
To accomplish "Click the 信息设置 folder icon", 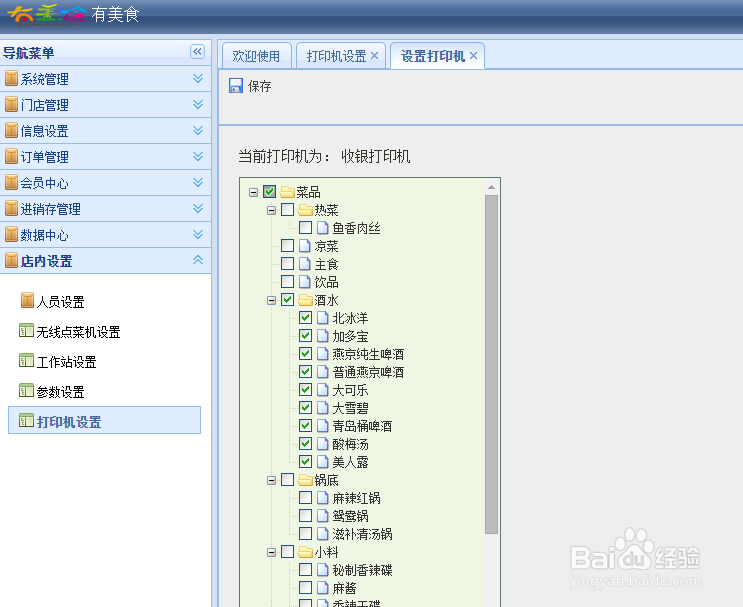I will [11, 131].
